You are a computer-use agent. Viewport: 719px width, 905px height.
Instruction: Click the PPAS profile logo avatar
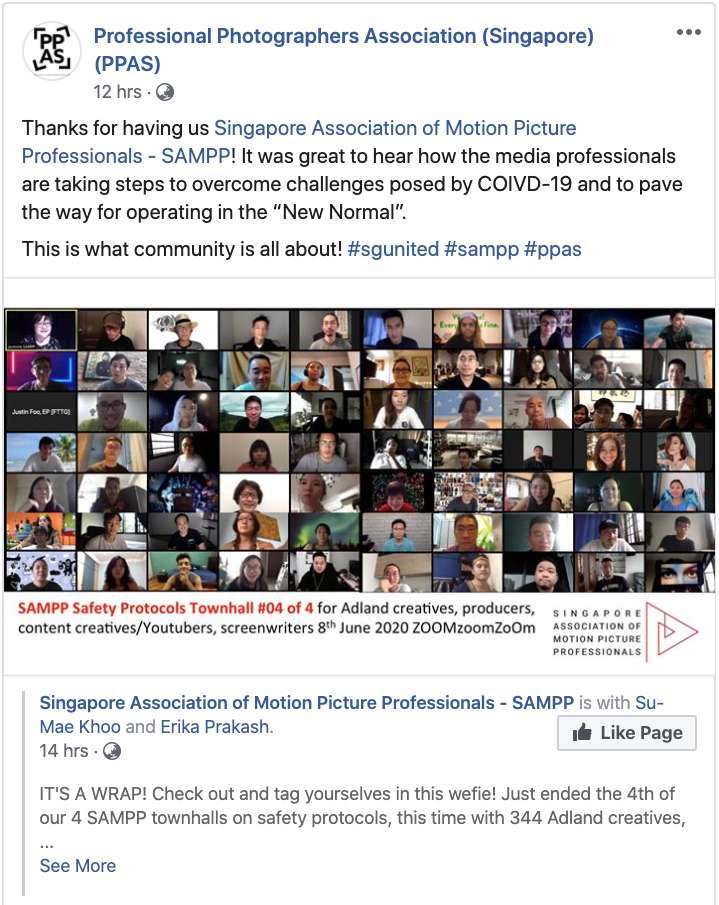tap(52, 51)
